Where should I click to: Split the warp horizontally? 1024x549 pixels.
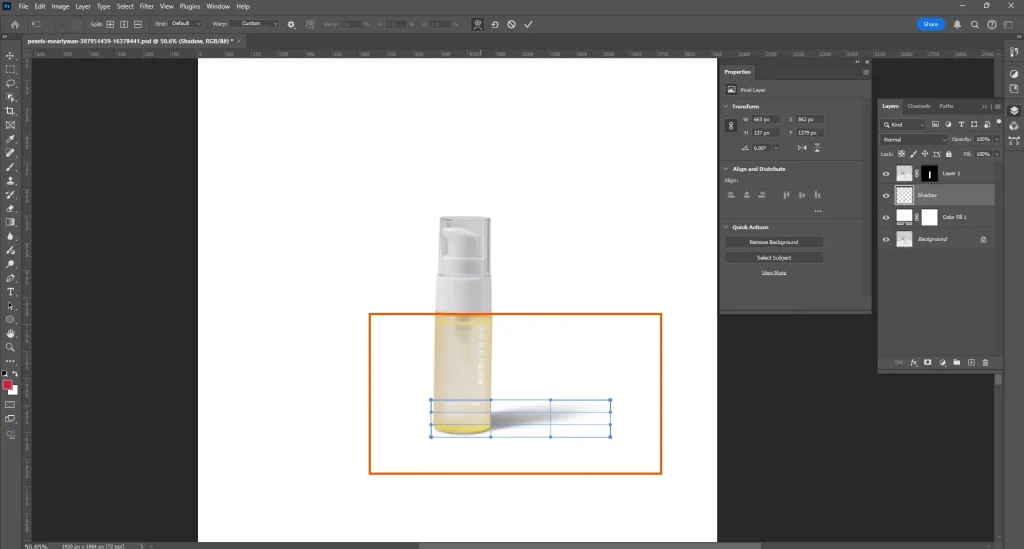pyautogui.click(x=138, y=24)
